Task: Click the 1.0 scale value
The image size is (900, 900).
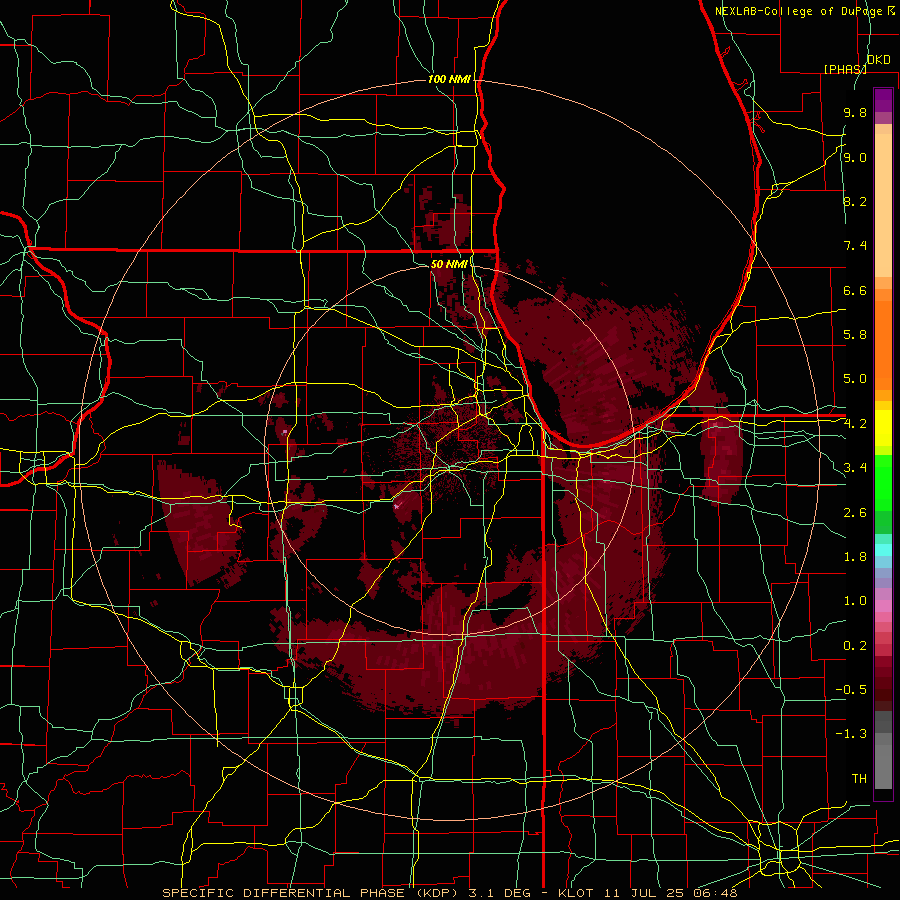Action: 855,601
